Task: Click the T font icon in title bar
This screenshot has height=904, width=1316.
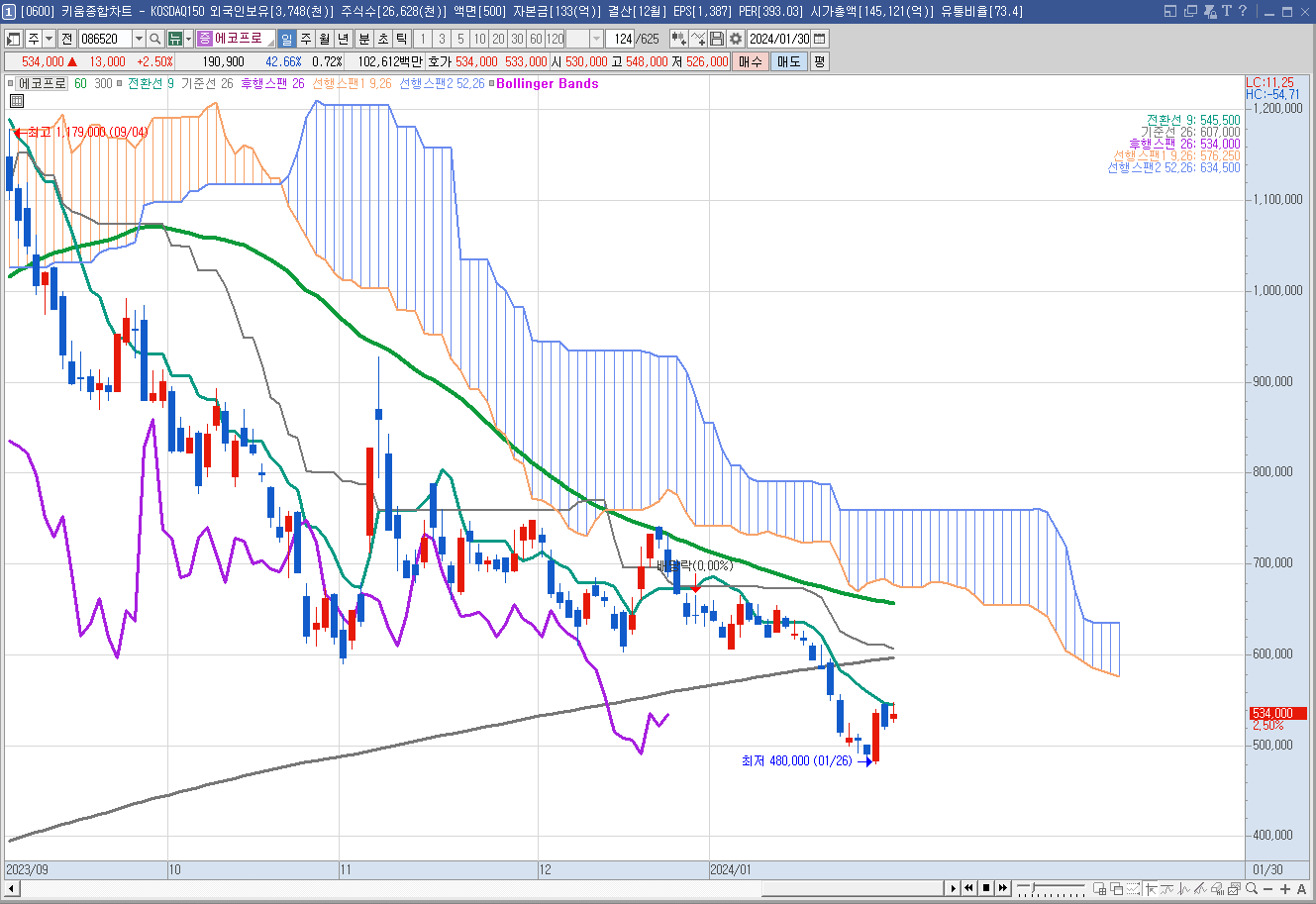Action: [x=1227, y=11]
